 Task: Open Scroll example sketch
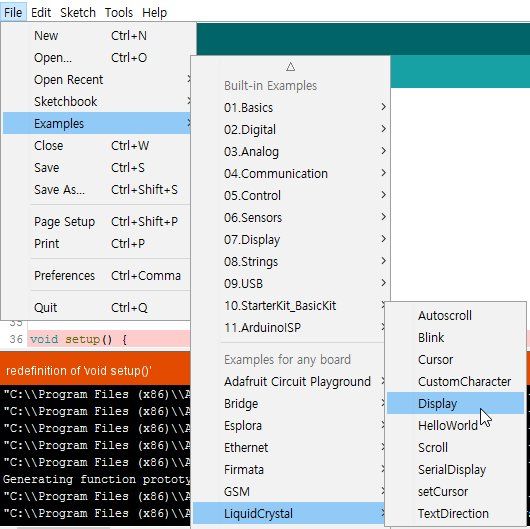455,447
